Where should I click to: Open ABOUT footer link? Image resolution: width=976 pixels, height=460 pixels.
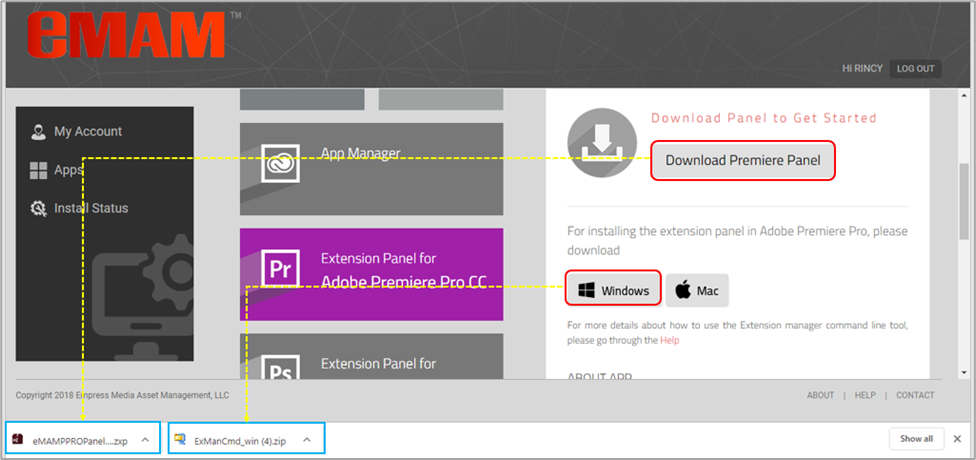tap(820, 395)
